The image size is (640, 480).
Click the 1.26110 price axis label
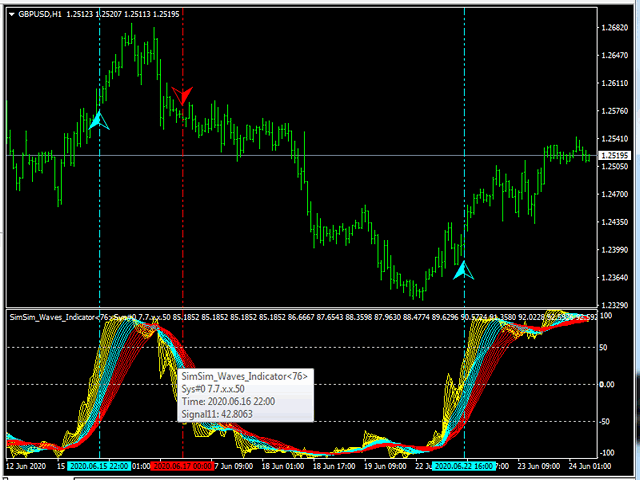(x=615, y=83)
